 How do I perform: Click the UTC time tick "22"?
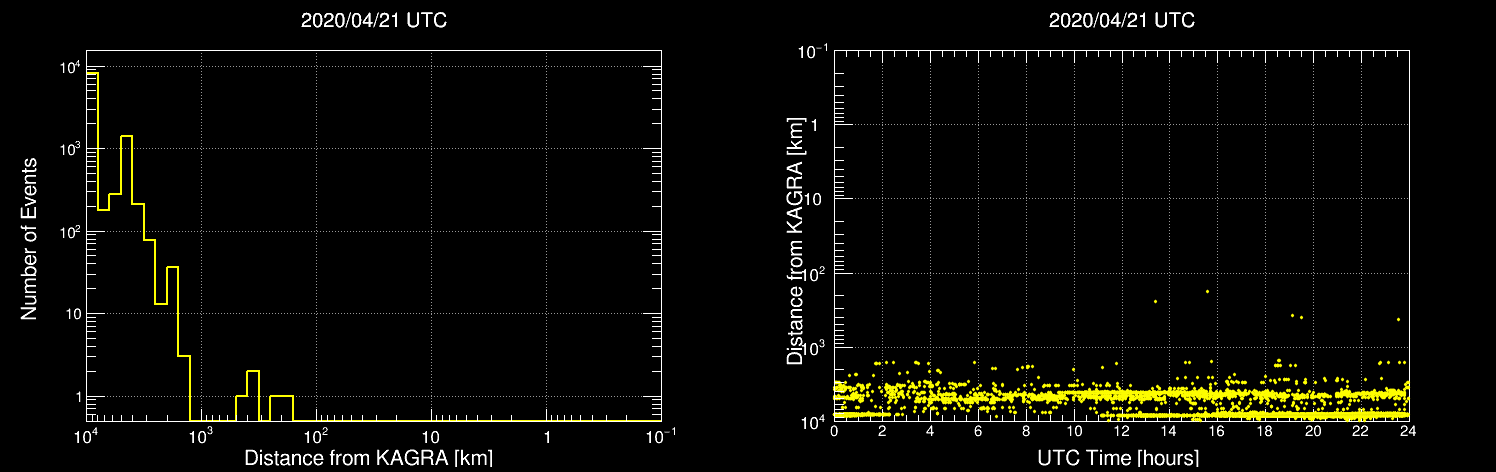(x=1361, y=431)
